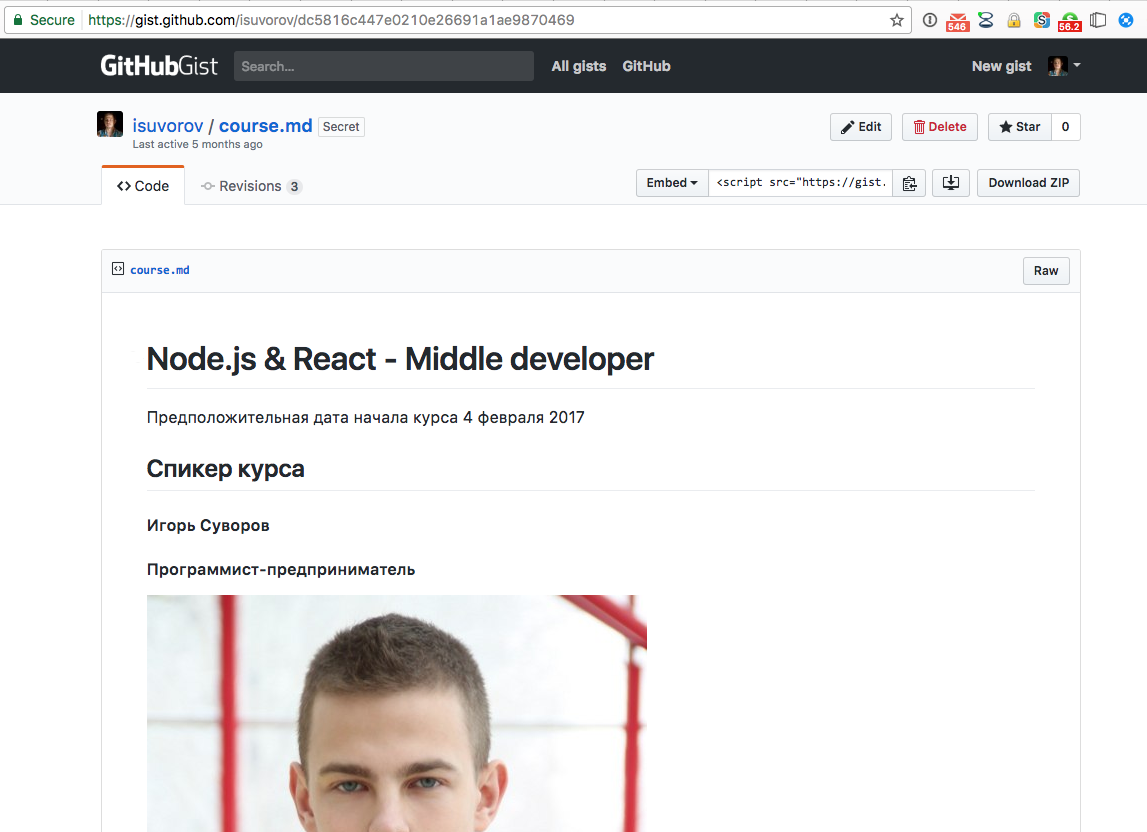Click the 'Спикер курса' heading
The height and width of the screenshot is (832, 1147).
(x=225, y=468)
